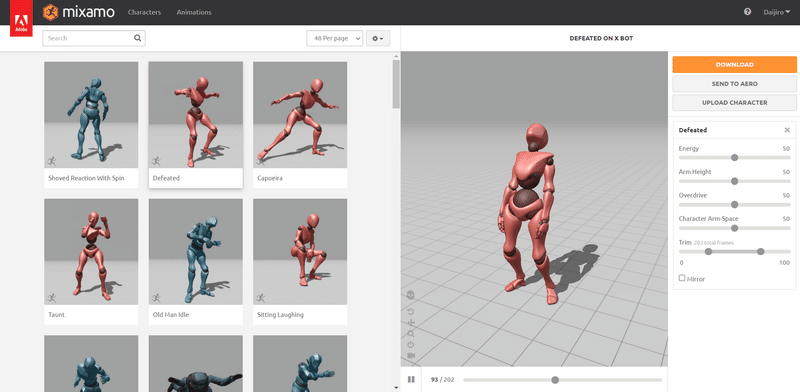800x392 pixels.
Task: Click the reset camera power icon
Action: click(x=411, y=345)
